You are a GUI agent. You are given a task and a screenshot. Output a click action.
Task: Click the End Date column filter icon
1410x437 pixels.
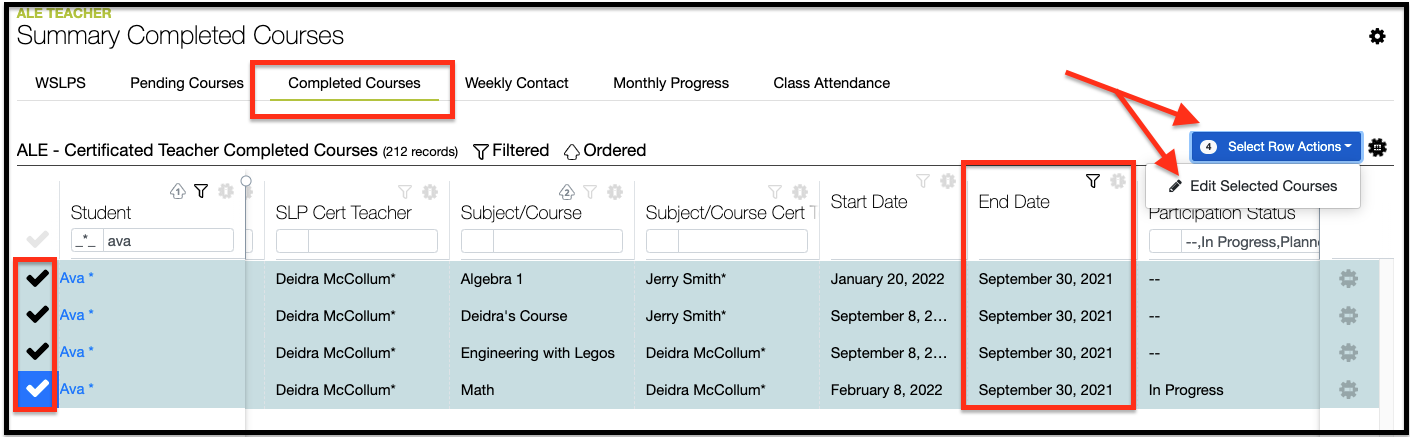pos(1092,181)
